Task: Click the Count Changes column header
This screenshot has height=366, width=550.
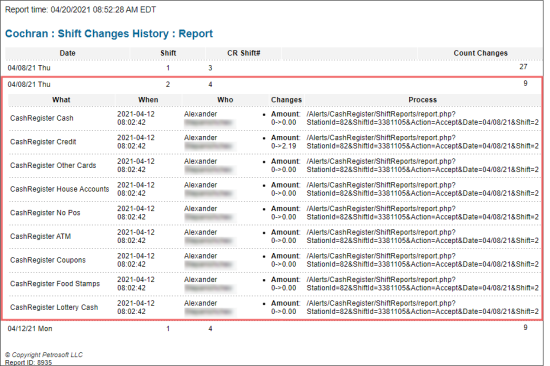Action: point(480,53)
